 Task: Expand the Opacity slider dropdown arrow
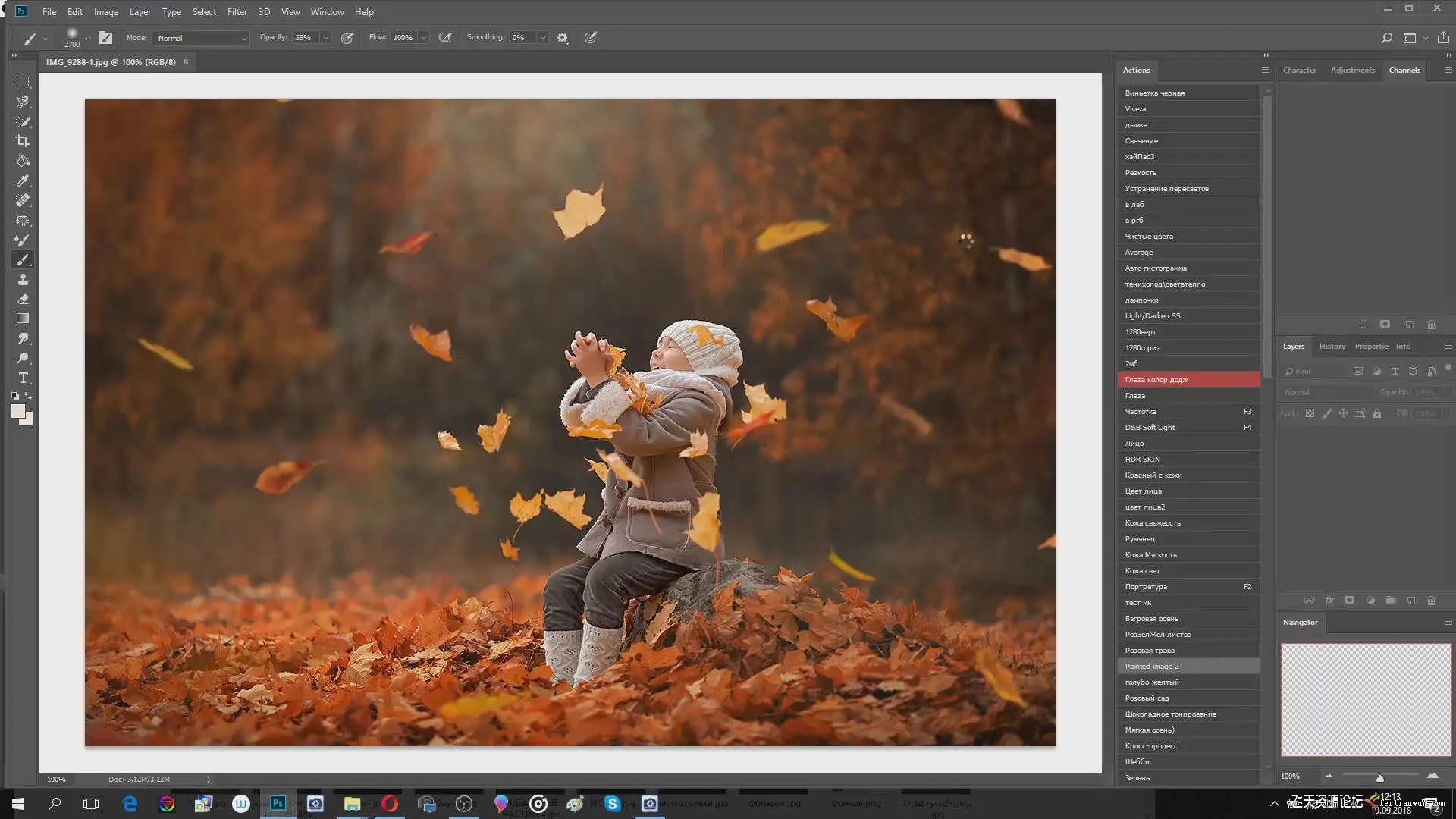click(x=326, y=38)
